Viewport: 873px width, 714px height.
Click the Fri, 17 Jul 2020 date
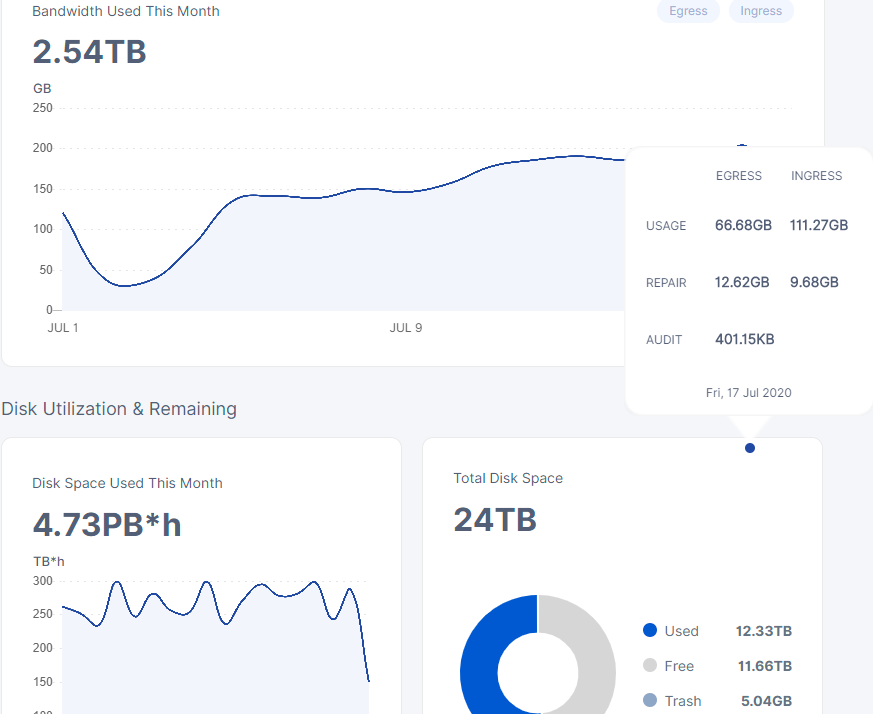(x=748, y=393)
